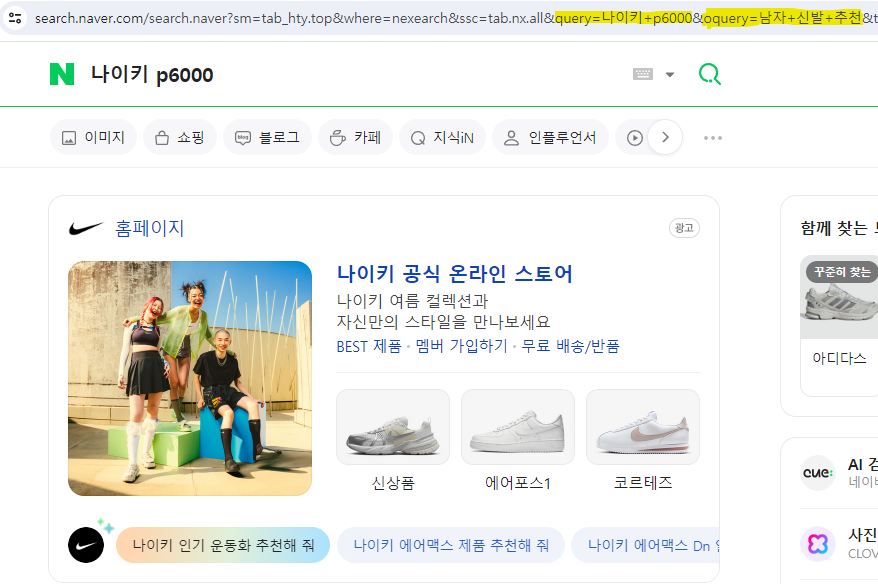Image resolution: width=878 pixels, height=584 pixels.
Task: Open 나이키 공식 온라인 스토어 link
Action: [454, 274]
